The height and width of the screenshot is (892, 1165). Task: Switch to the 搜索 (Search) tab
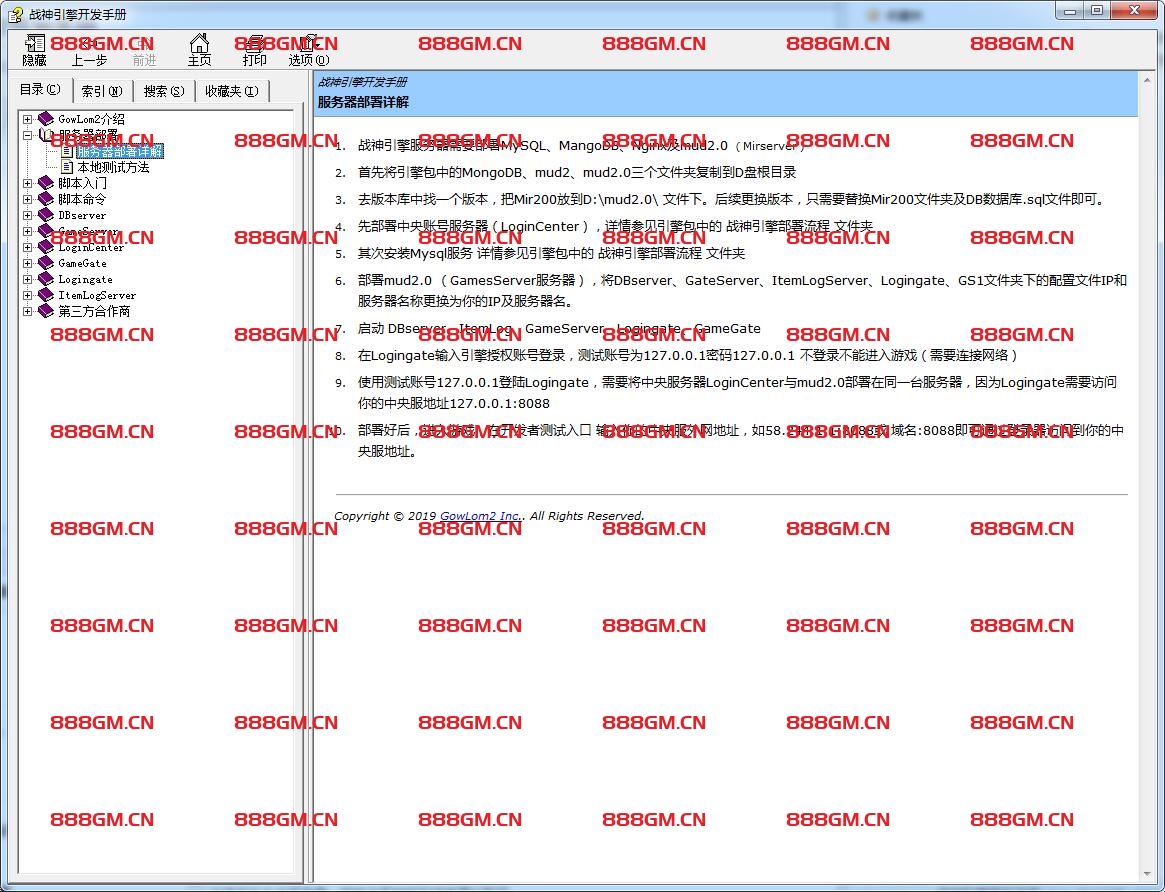164,91
